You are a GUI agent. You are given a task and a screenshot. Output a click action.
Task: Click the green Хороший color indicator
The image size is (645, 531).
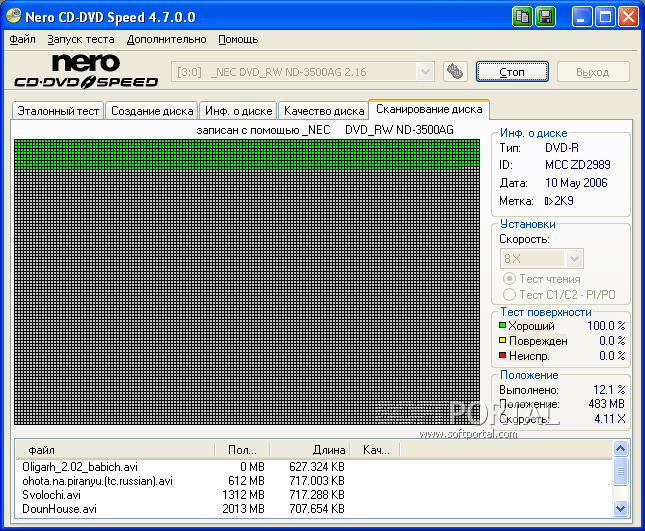pyautogui.click(x=502, y=325)
